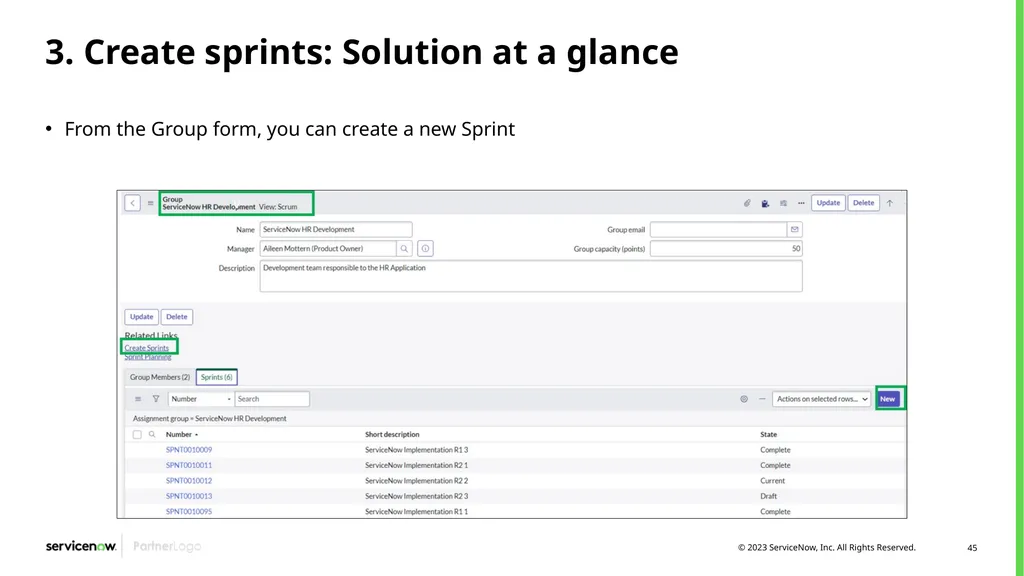This screenshot has height=576, width=1024.
Task: Click the list personalize gear icon
Action: pos(744,399)
